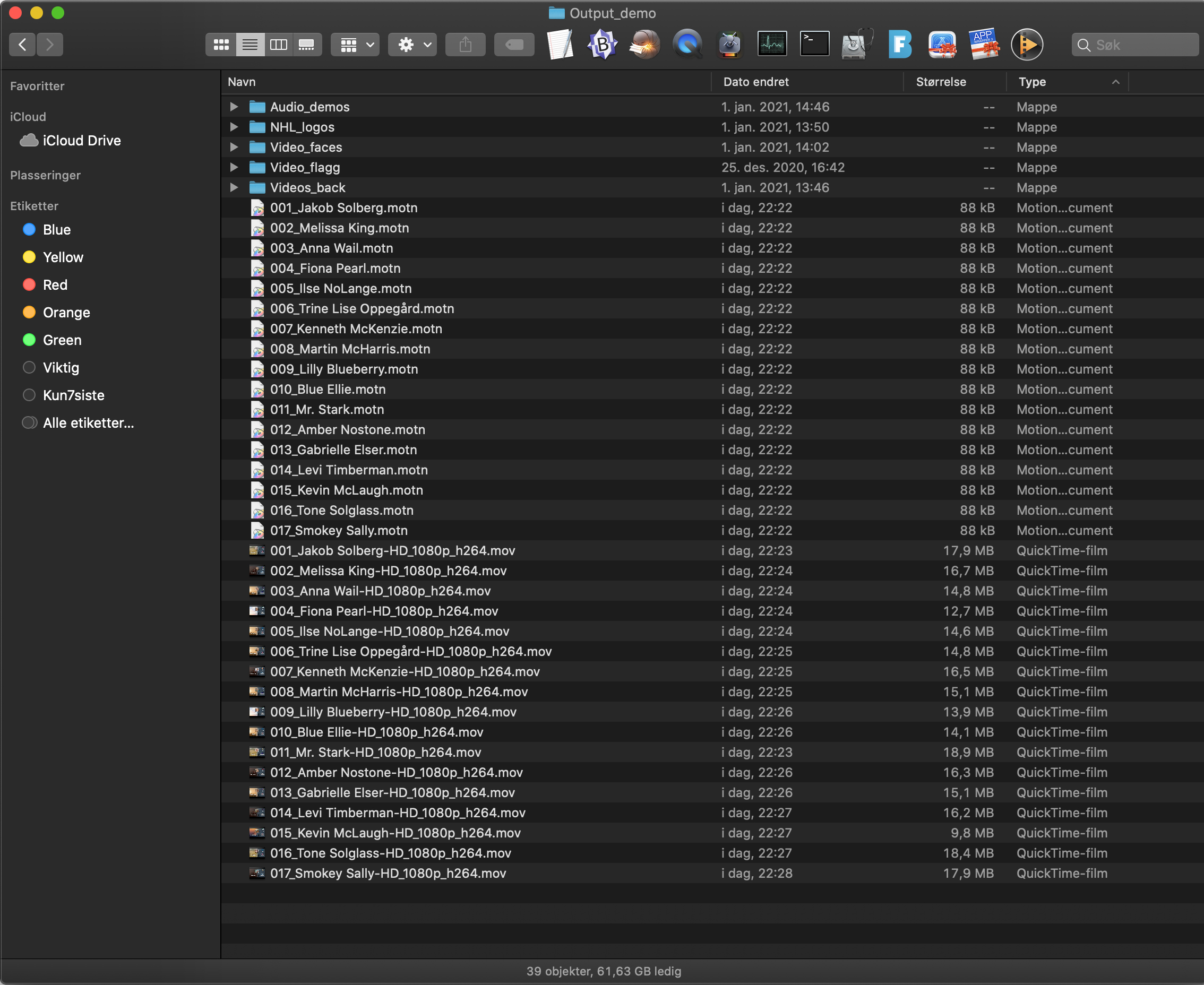Sort by Type column header
Viewport: 1204px width, 985px height.
[1068, 82]
